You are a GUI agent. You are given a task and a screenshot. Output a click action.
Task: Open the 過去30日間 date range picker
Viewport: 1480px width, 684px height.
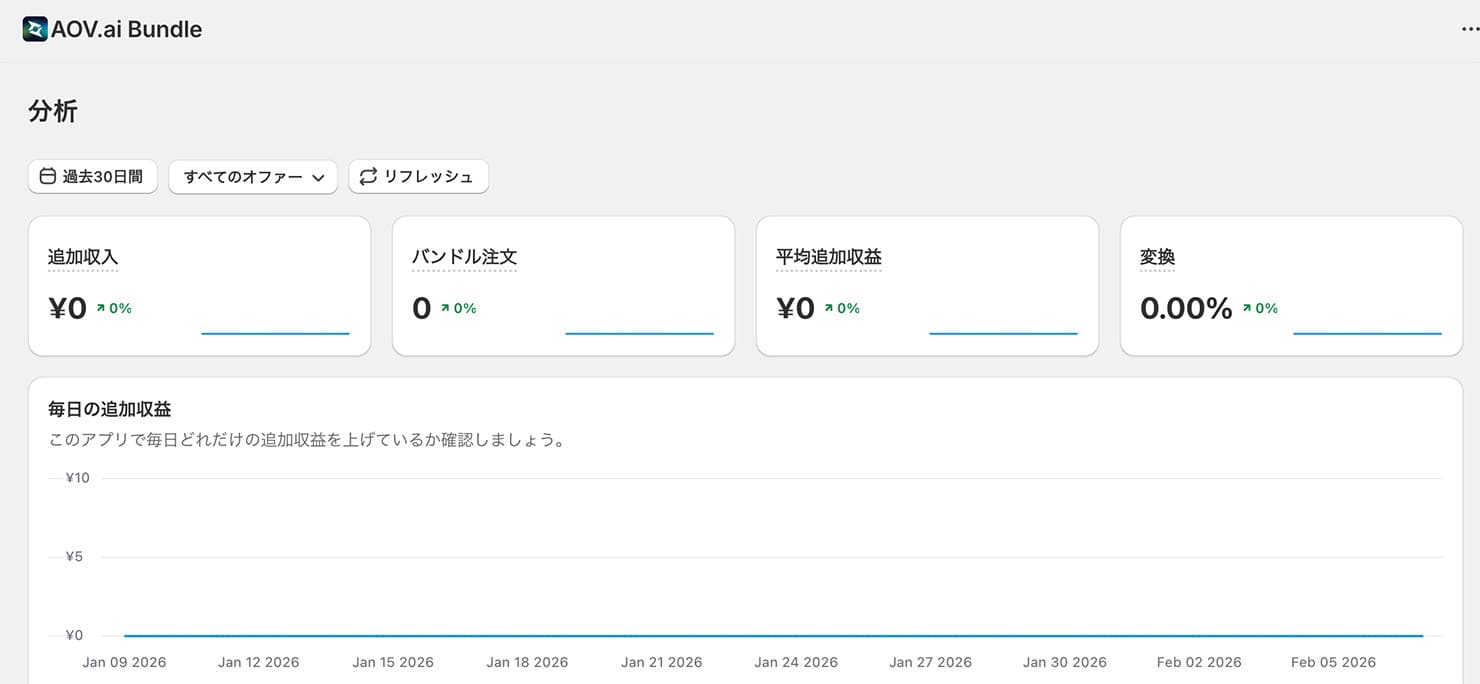[93, 177]
